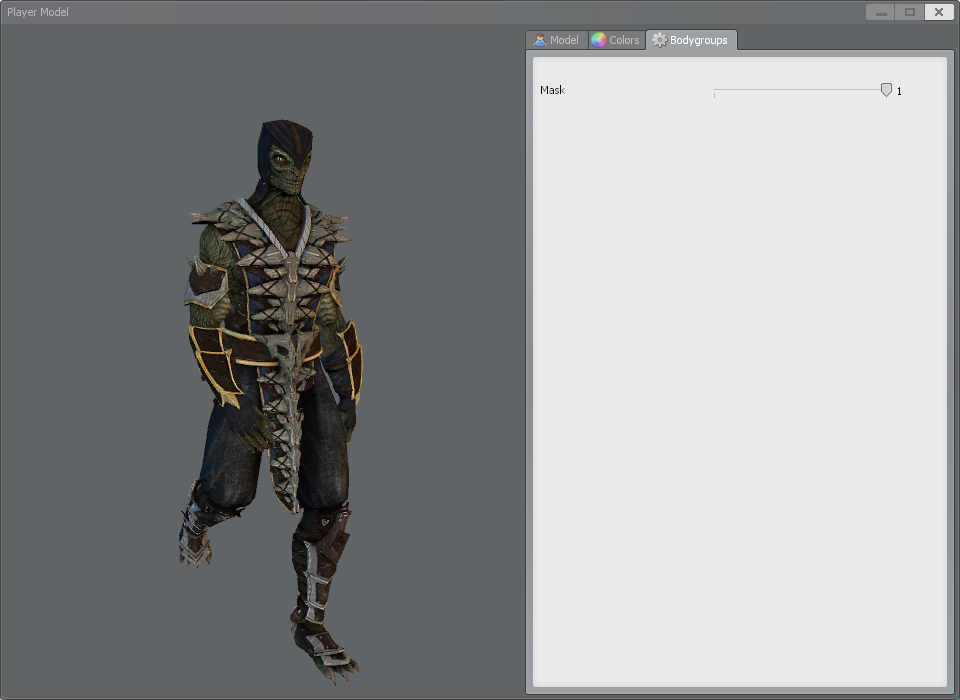Minimize the Player Model window
The height and width of the screenshot is (700, 960).
(x=880, y=12)
